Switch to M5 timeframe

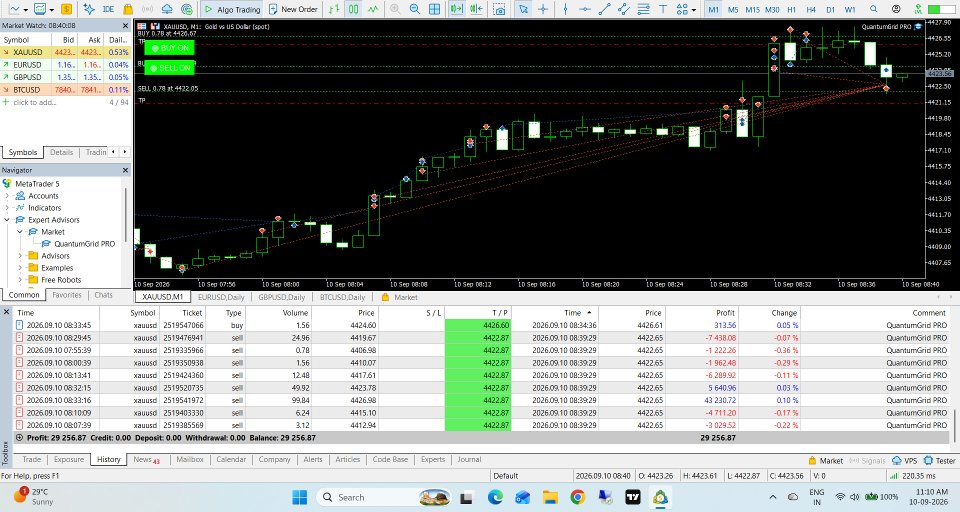click(733, 9)
